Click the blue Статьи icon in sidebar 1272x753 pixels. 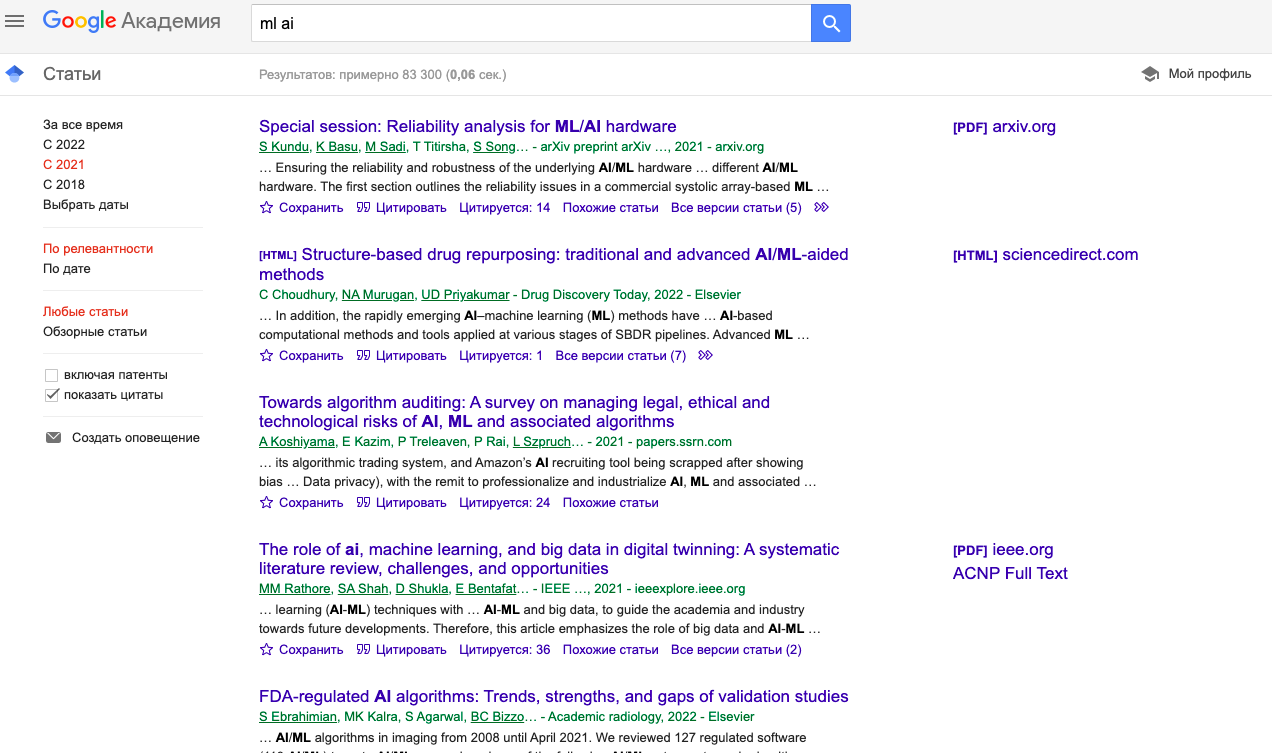pyautogui.click(x=14, y=74)
